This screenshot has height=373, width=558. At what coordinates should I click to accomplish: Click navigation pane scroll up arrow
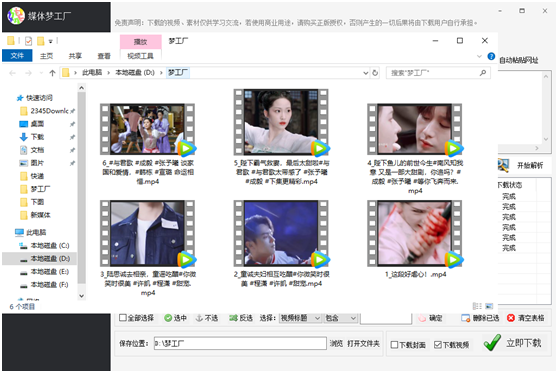(81, 88)
